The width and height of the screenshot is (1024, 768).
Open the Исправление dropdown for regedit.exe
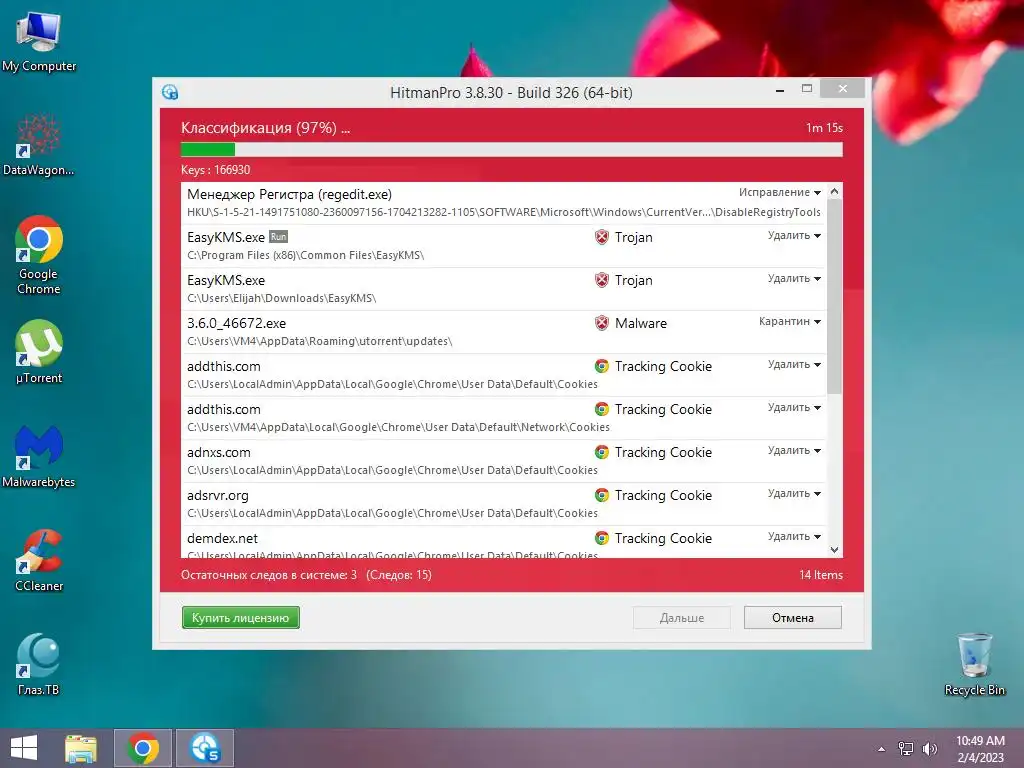pos(780,192)
